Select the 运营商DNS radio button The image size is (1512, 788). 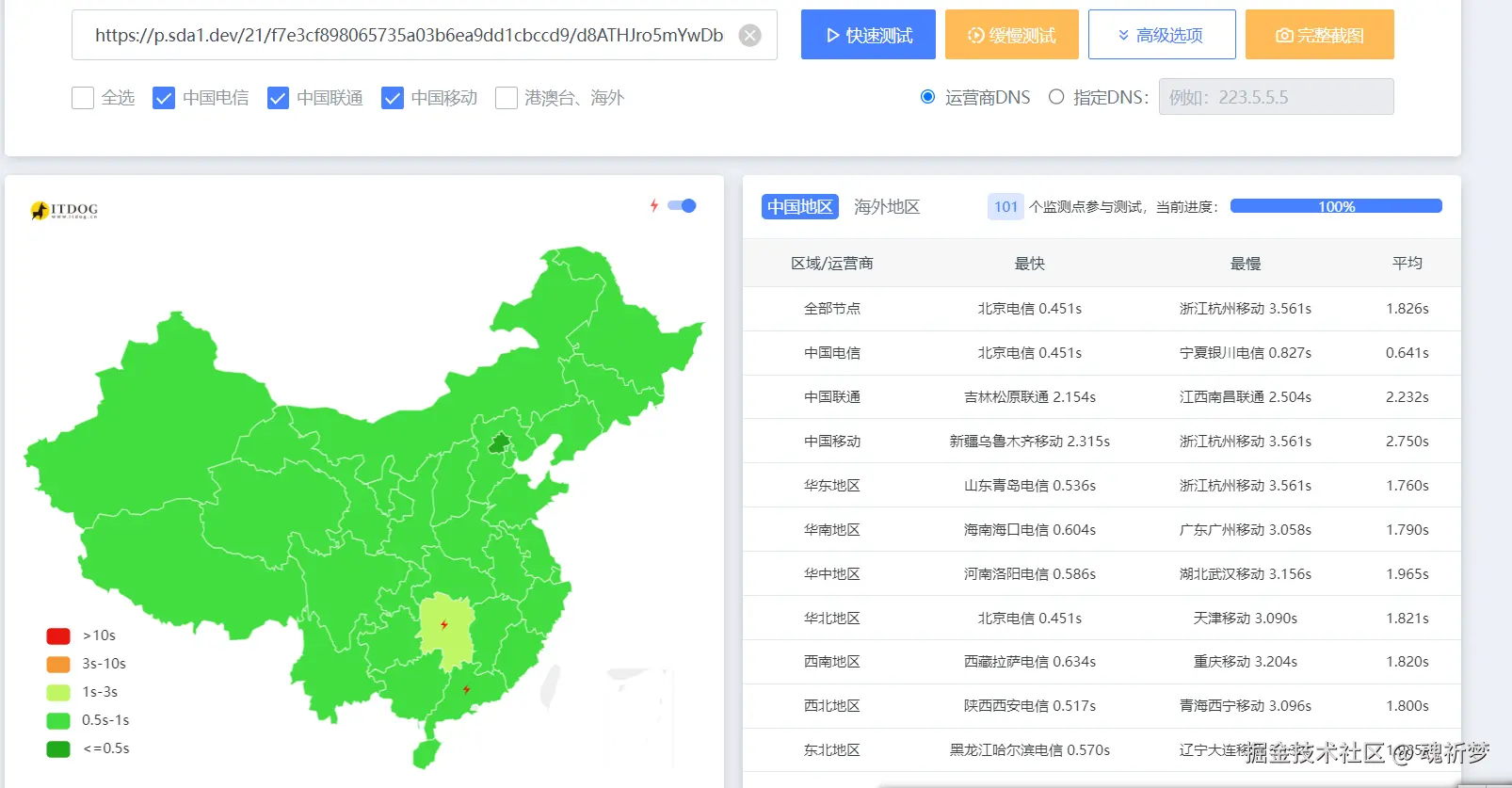927,97
